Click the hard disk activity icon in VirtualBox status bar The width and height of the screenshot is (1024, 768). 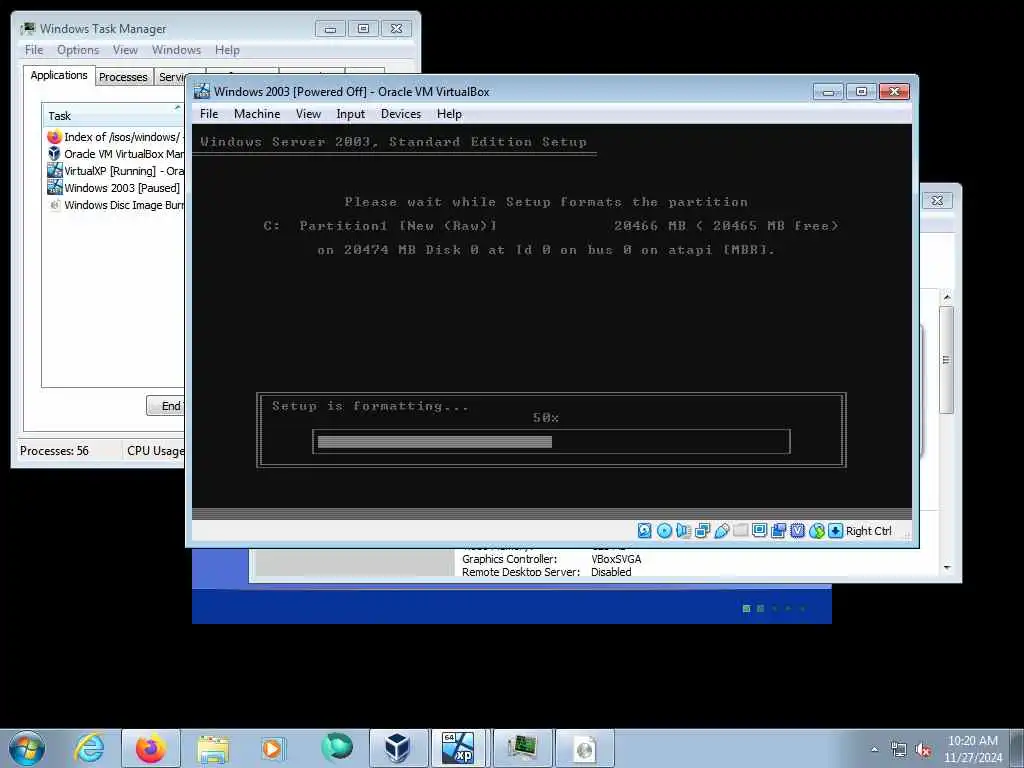(645, 531)
